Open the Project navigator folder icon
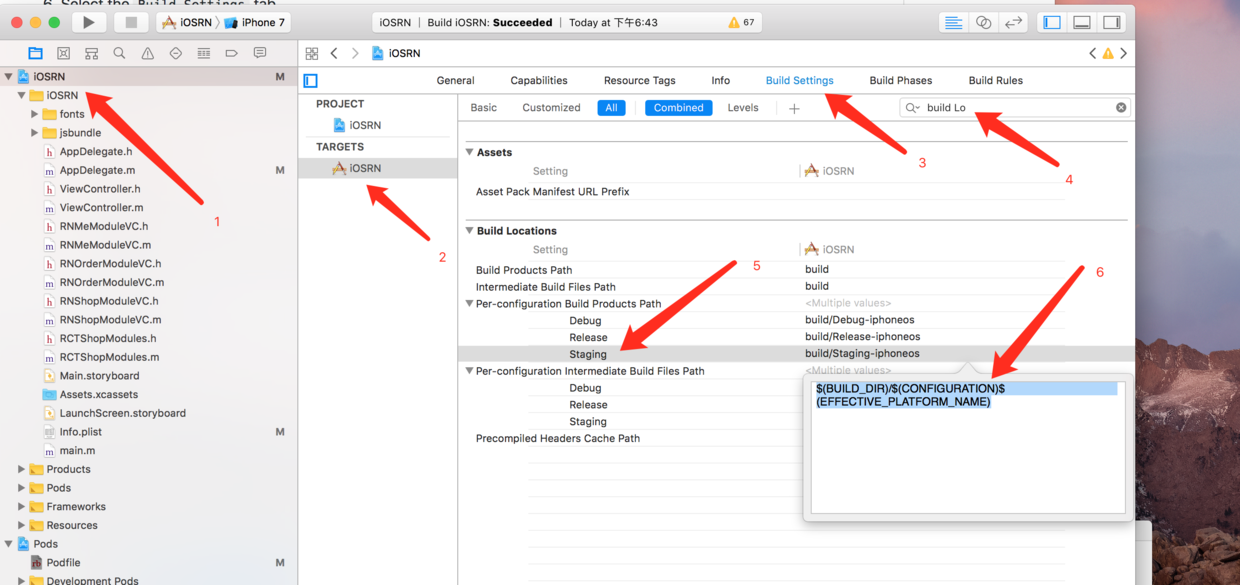 point(36,53)
